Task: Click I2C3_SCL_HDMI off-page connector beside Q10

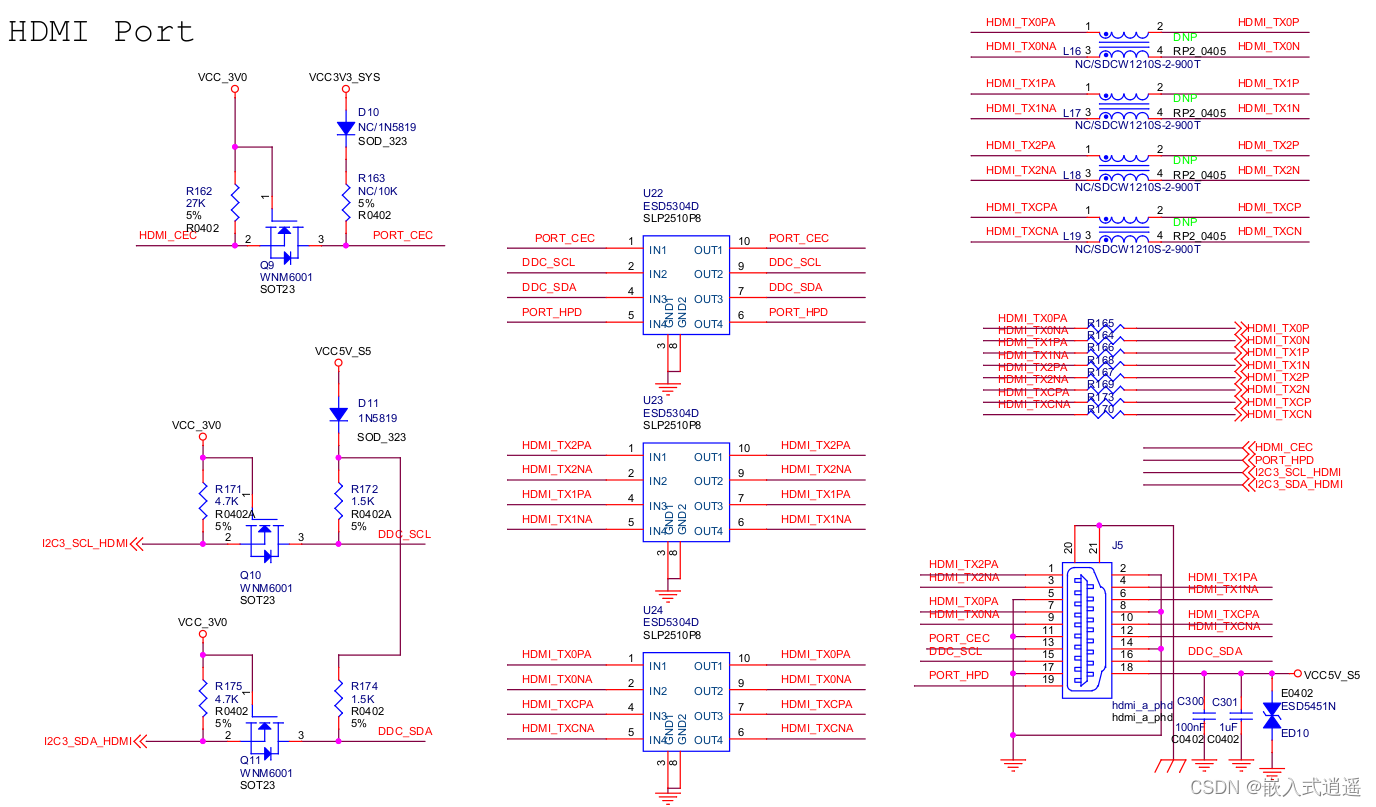Action: click(x=92, y=544)
